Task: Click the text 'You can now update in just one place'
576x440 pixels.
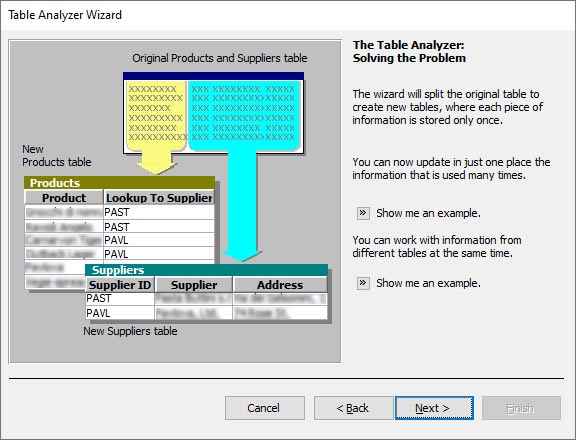Action: tap(451, 169)
